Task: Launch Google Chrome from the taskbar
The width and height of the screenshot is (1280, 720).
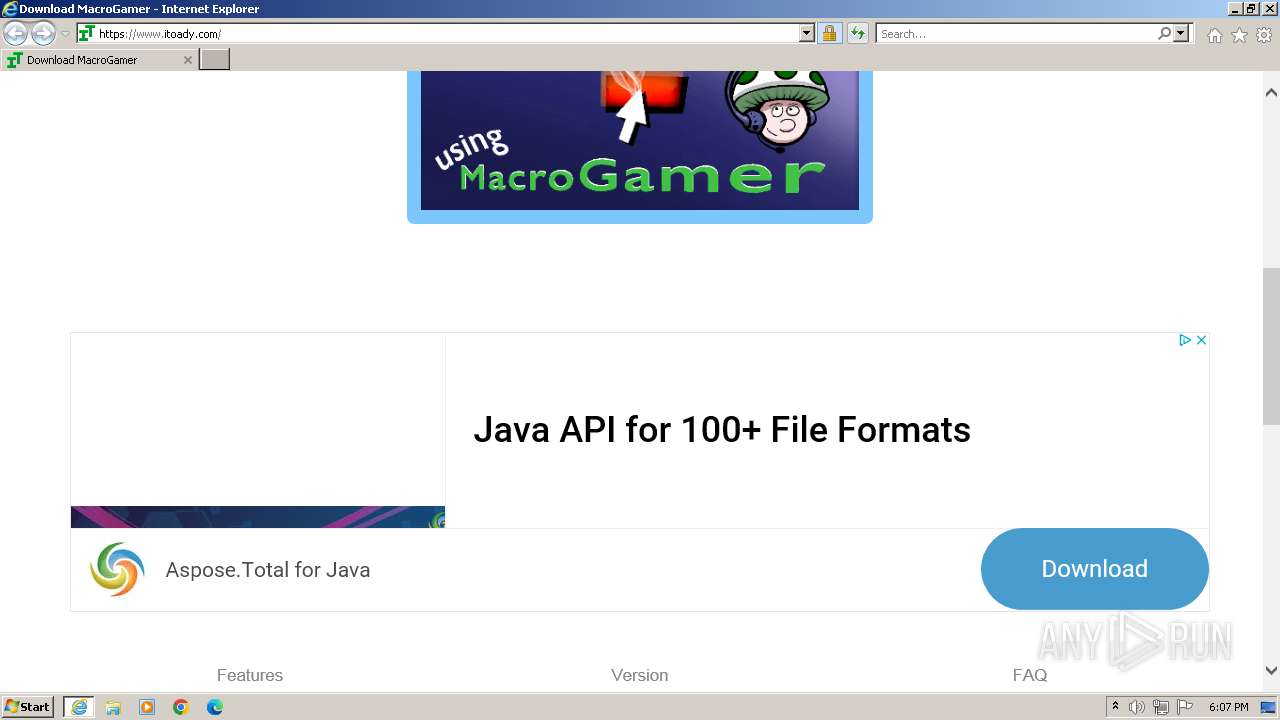Action: (181, 707)
